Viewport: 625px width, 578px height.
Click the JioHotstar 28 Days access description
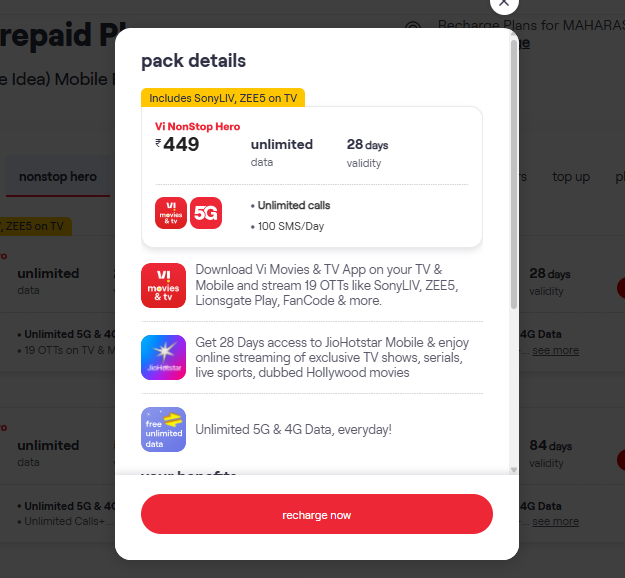coord(332,357)
